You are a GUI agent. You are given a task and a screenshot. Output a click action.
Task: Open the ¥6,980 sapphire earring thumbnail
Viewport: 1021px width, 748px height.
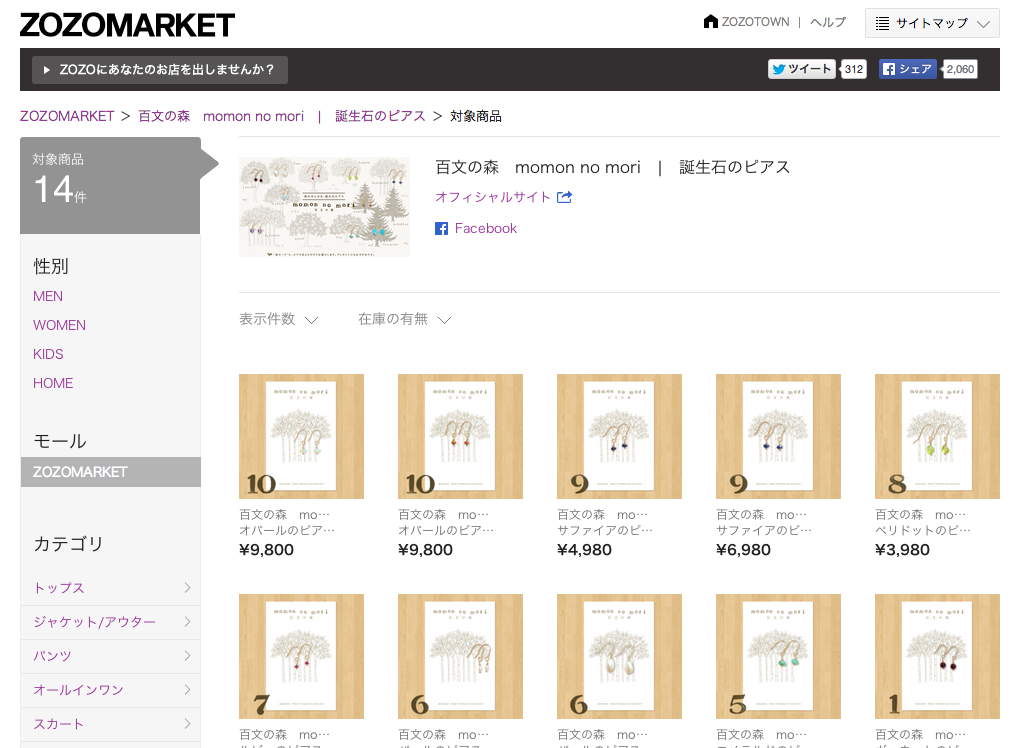(778, 436)
